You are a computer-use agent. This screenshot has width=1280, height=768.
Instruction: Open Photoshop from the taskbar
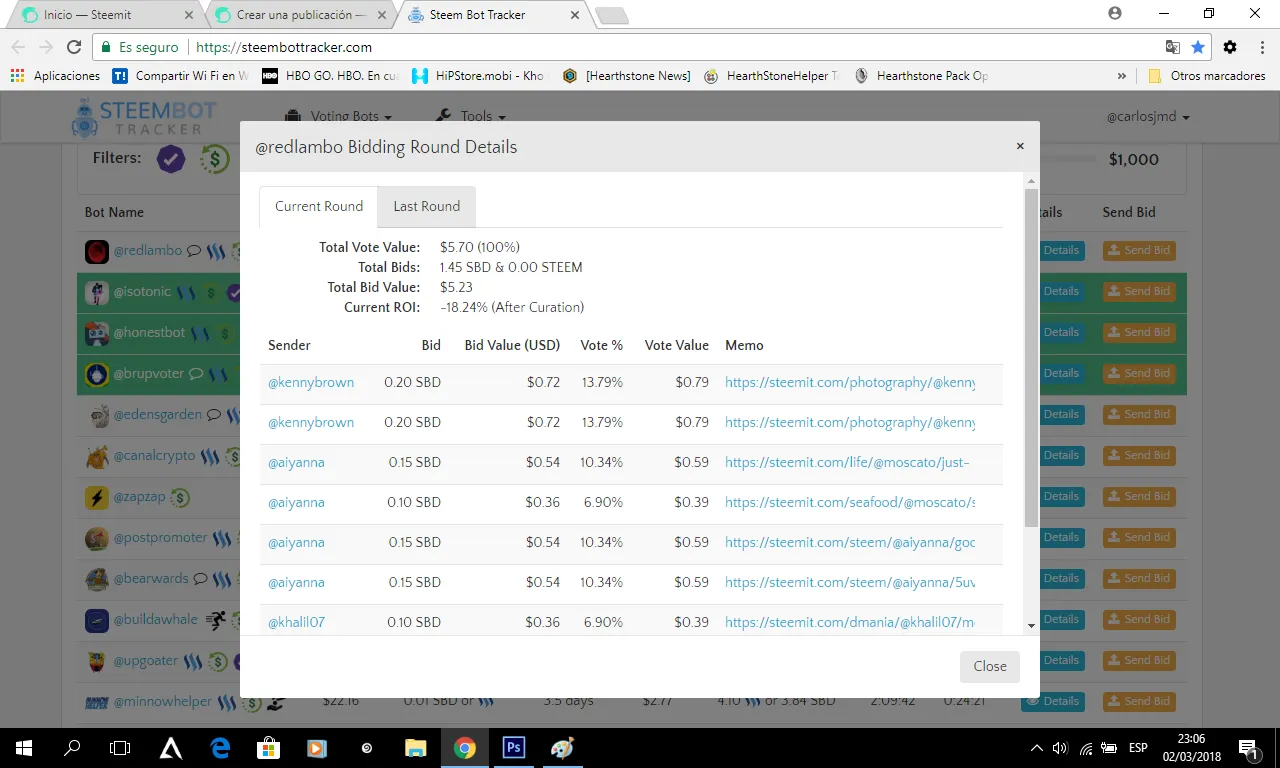click(x=514, y=748)
